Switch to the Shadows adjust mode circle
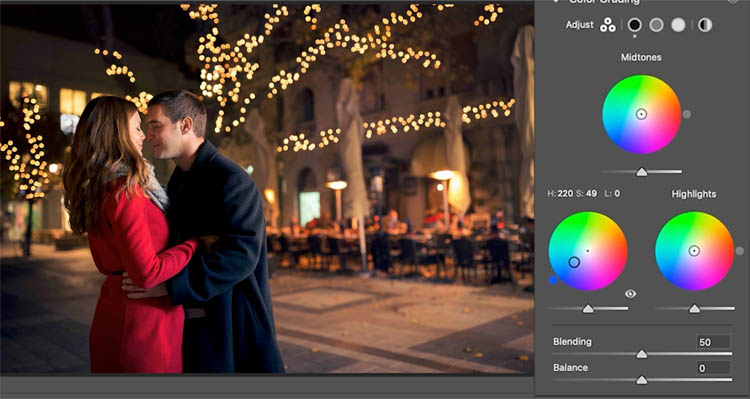 pos(635,25)
